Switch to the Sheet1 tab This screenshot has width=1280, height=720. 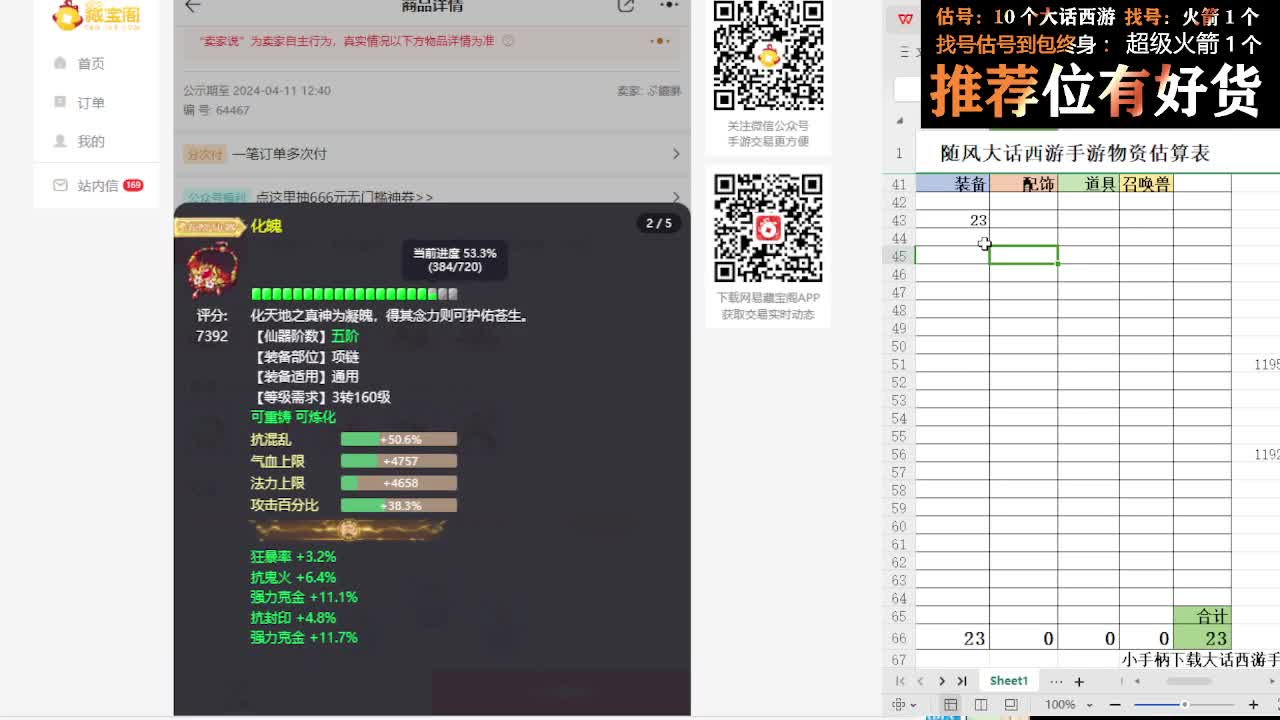(1008, 681)
